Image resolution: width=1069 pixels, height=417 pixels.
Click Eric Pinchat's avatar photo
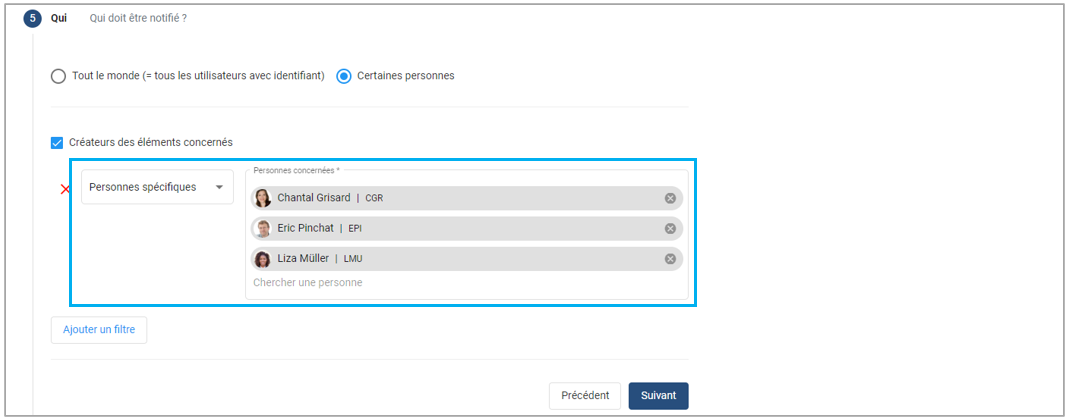(263, 229)
